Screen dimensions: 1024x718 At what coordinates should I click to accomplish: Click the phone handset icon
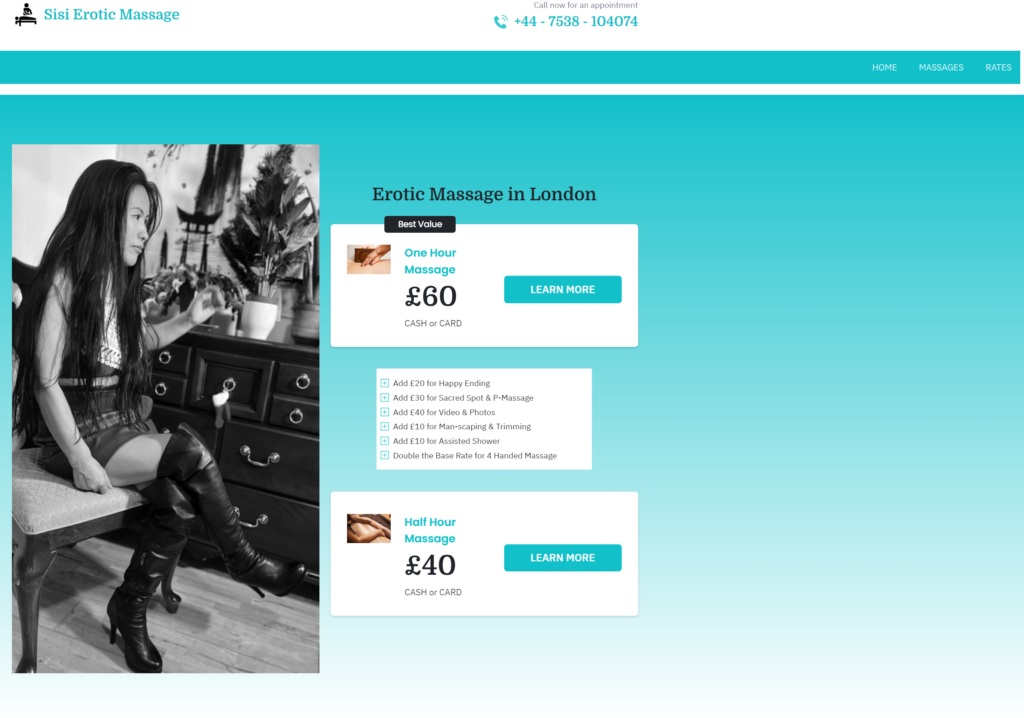tap(500, 22)
